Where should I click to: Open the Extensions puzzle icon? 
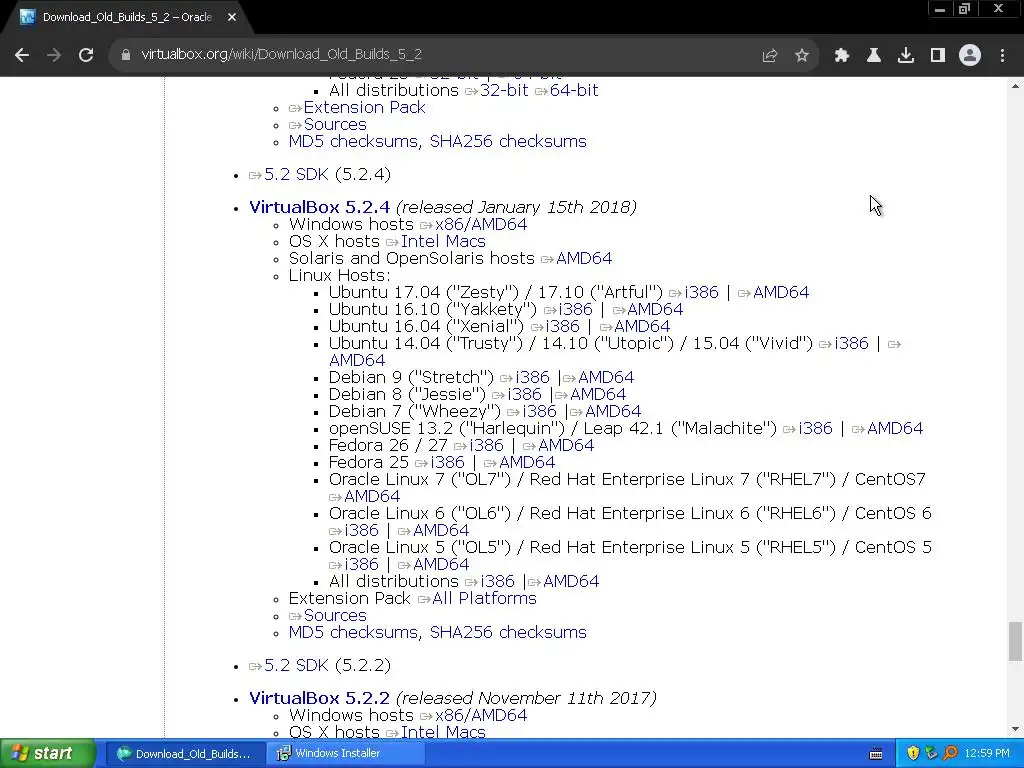[x=842, y=56]
